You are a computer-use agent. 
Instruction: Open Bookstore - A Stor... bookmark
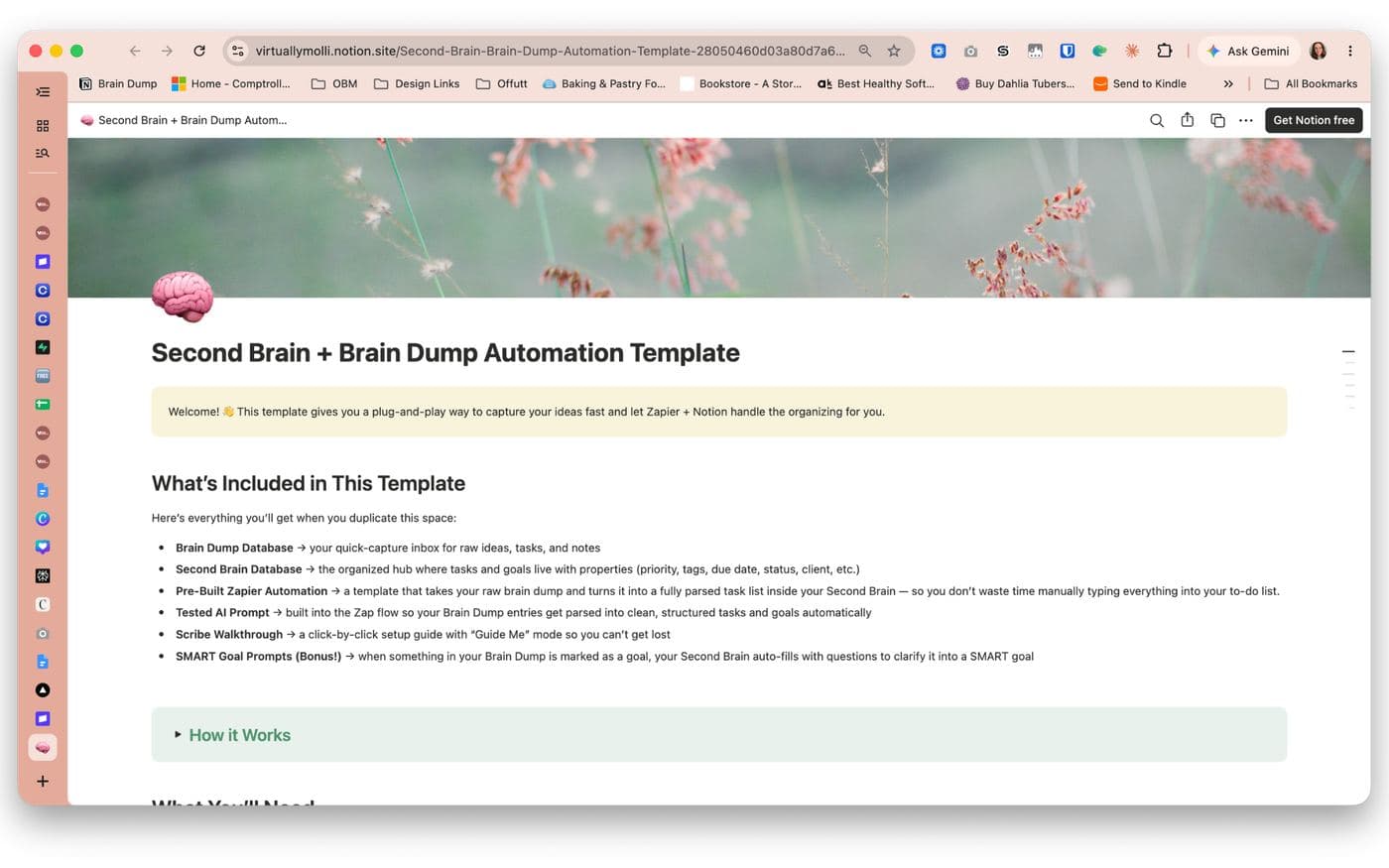pyautogui.click(x=741, y=83)
